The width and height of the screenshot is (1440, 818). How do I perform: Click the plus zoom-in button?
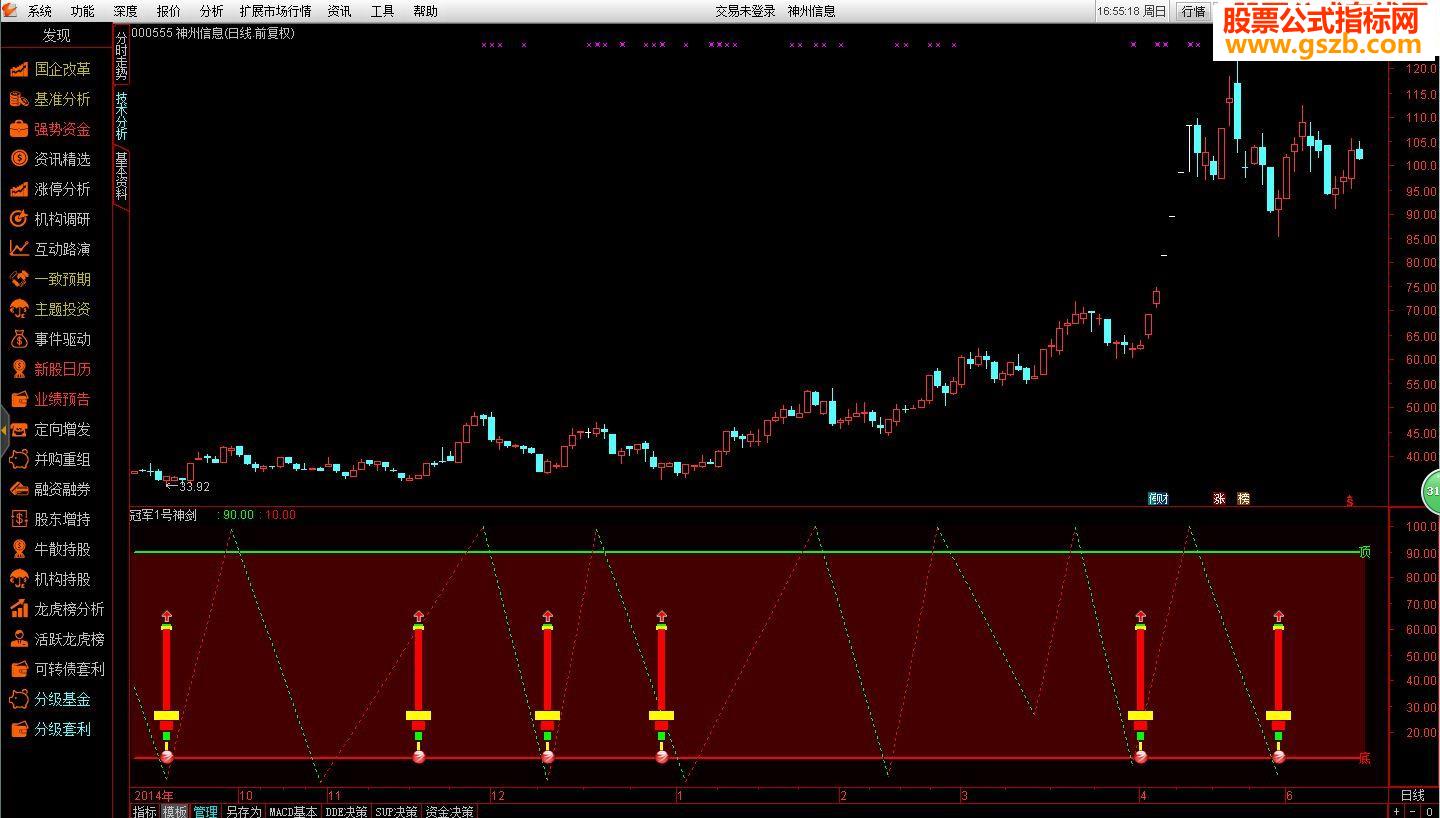[1397, 811]
